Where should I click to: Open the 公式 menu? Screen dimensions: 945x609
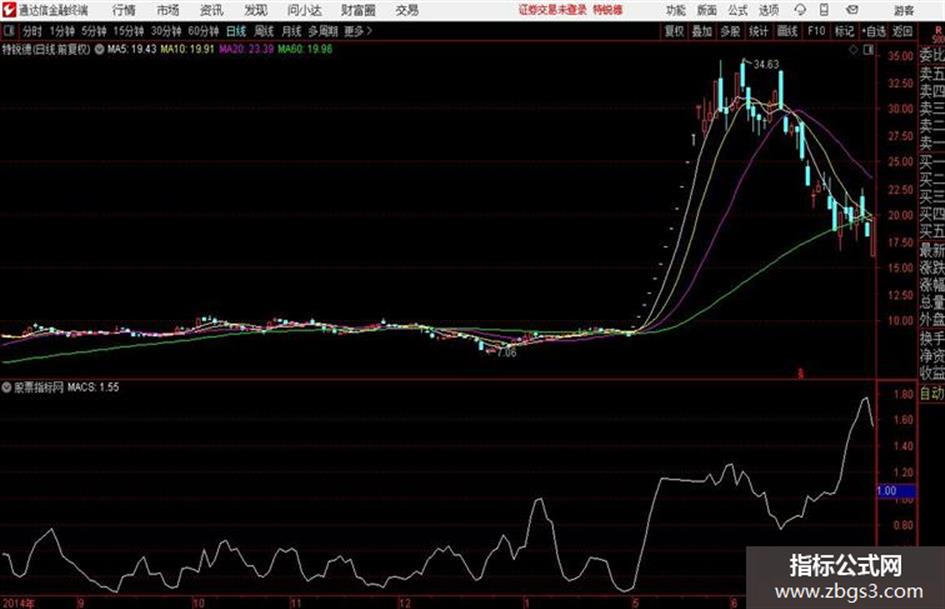pyautogui.click(x=737, y=10)
